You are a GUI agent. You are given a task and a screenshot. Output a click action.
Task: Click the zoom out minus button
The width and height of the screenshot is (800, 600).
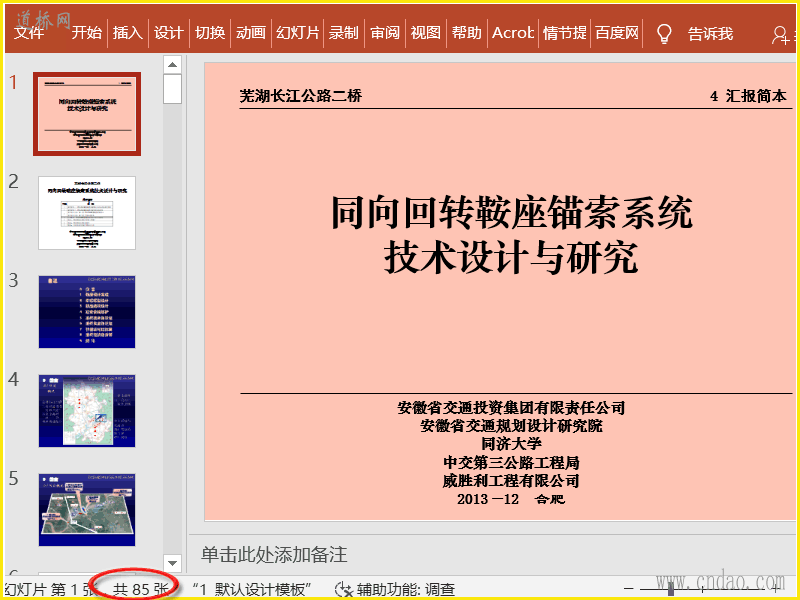[629, 590]
